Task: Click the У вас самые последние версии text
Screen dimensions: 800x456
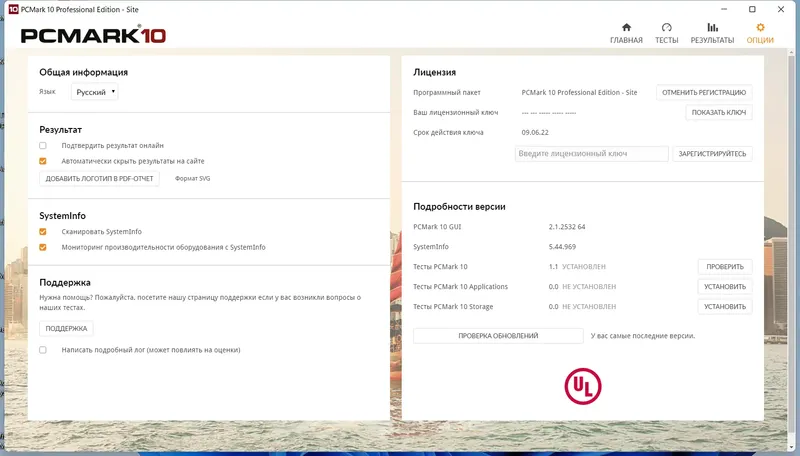Action: coord(643,336)
